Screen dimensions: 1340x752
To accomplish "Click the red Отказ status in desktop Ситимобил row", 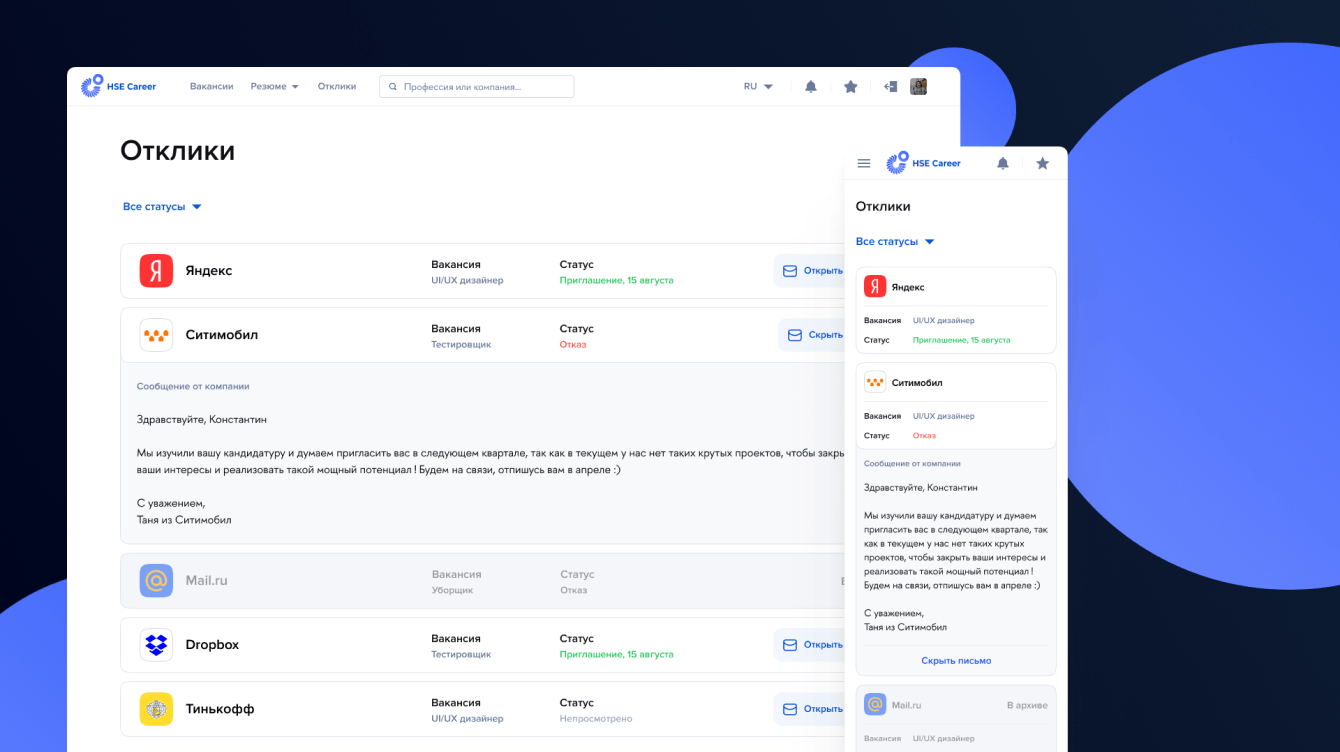I will coord(573,345).
